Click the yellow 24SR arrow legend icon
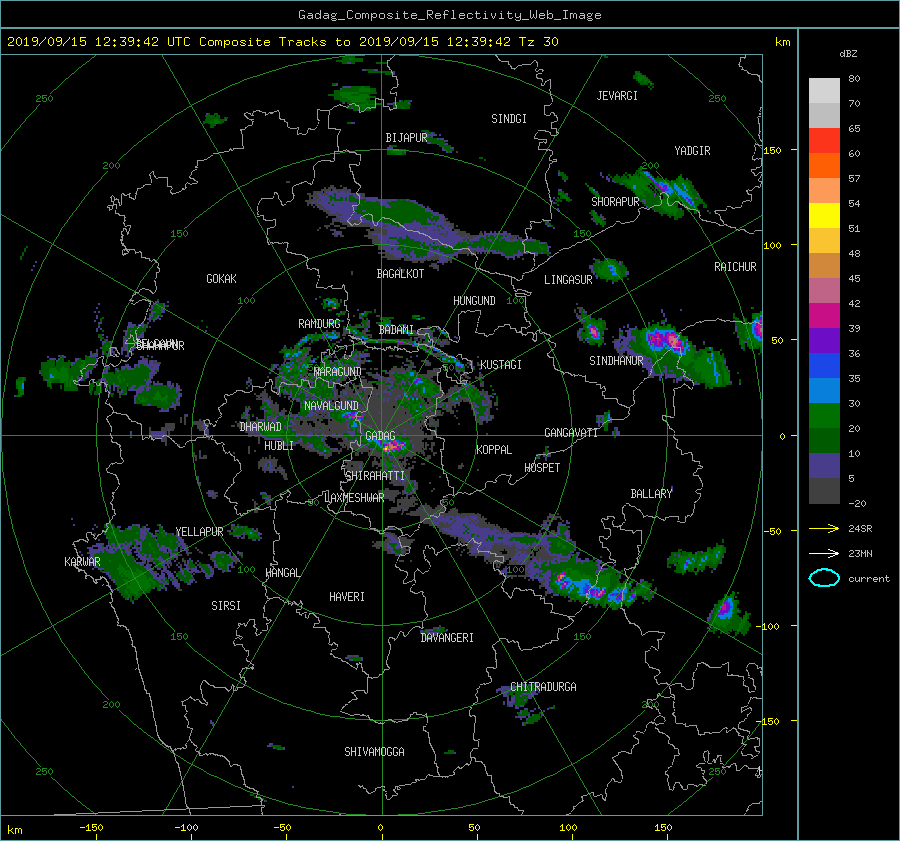This screenshot has width=900, height=841. 824,528
